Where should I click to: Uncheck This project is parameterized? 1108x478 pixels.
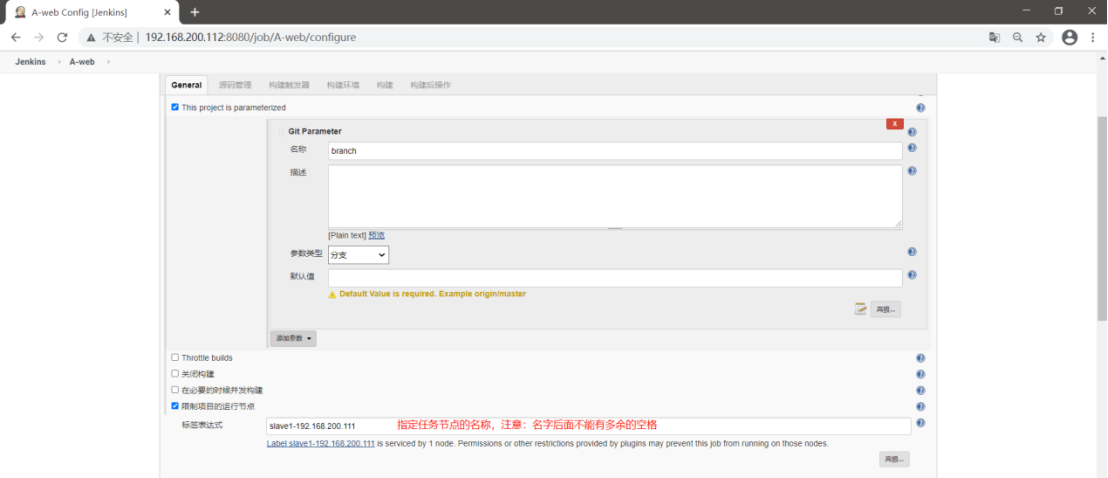click(x=175, y=107)
